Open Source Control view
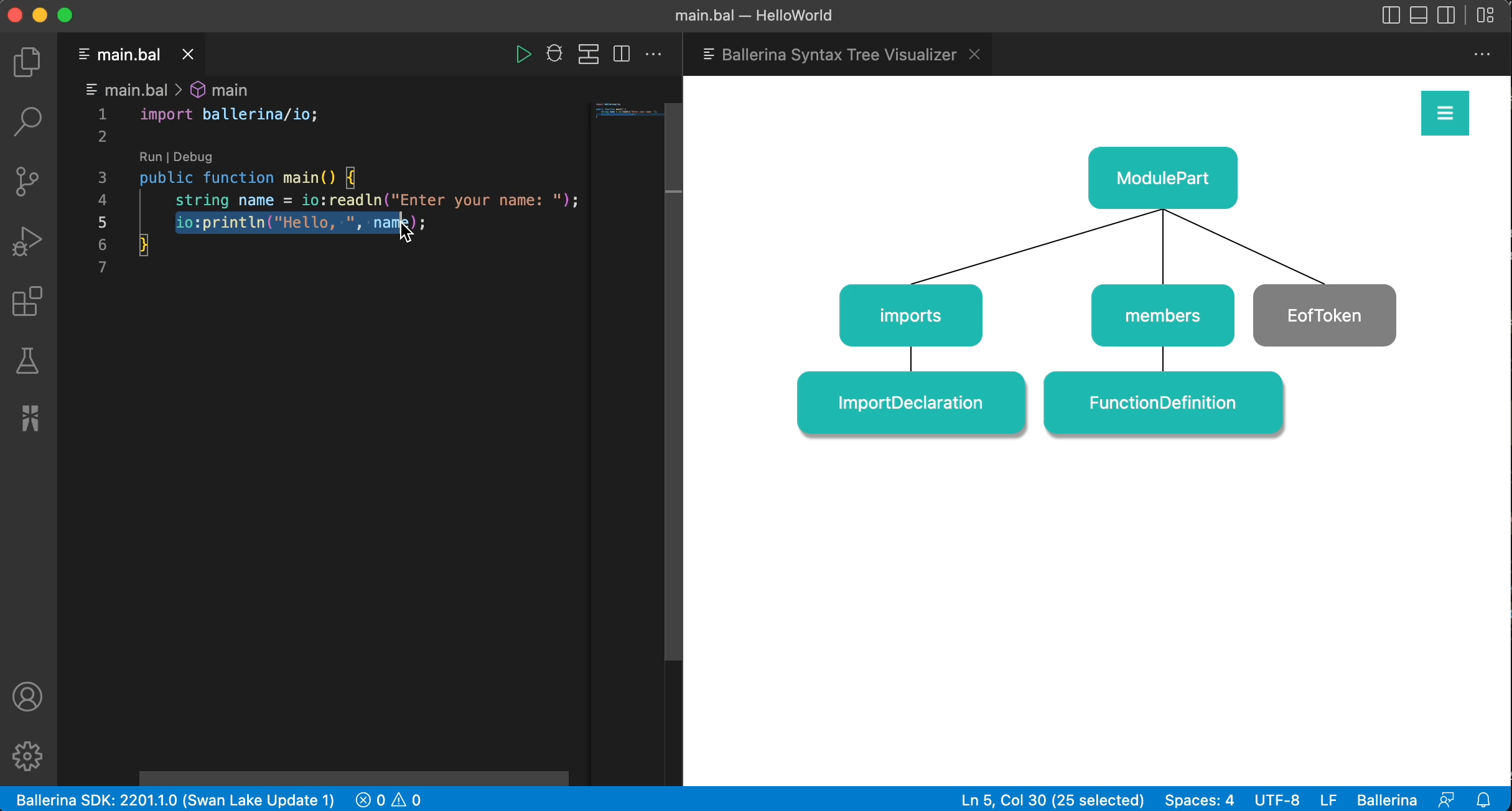This screenshot has height=811, width=1512. pos(27,182)
